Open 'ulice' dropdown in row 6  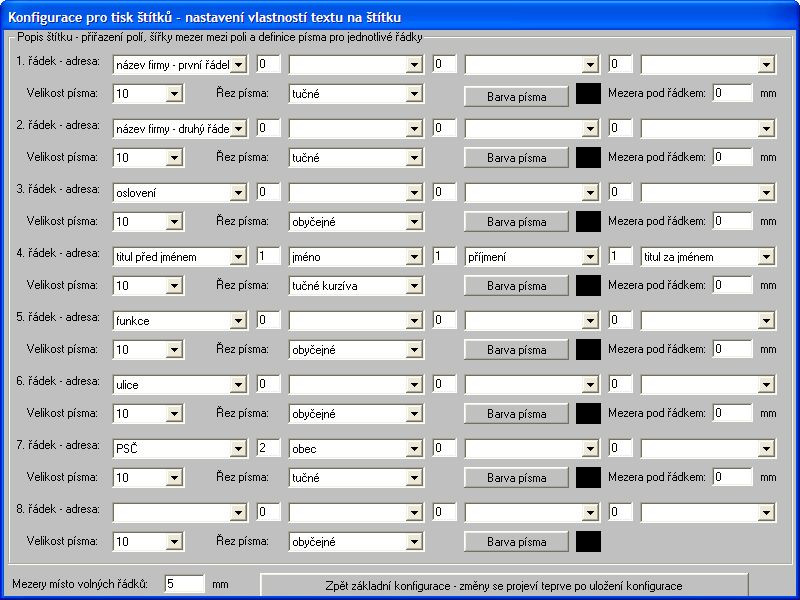(x=180, y=385)
